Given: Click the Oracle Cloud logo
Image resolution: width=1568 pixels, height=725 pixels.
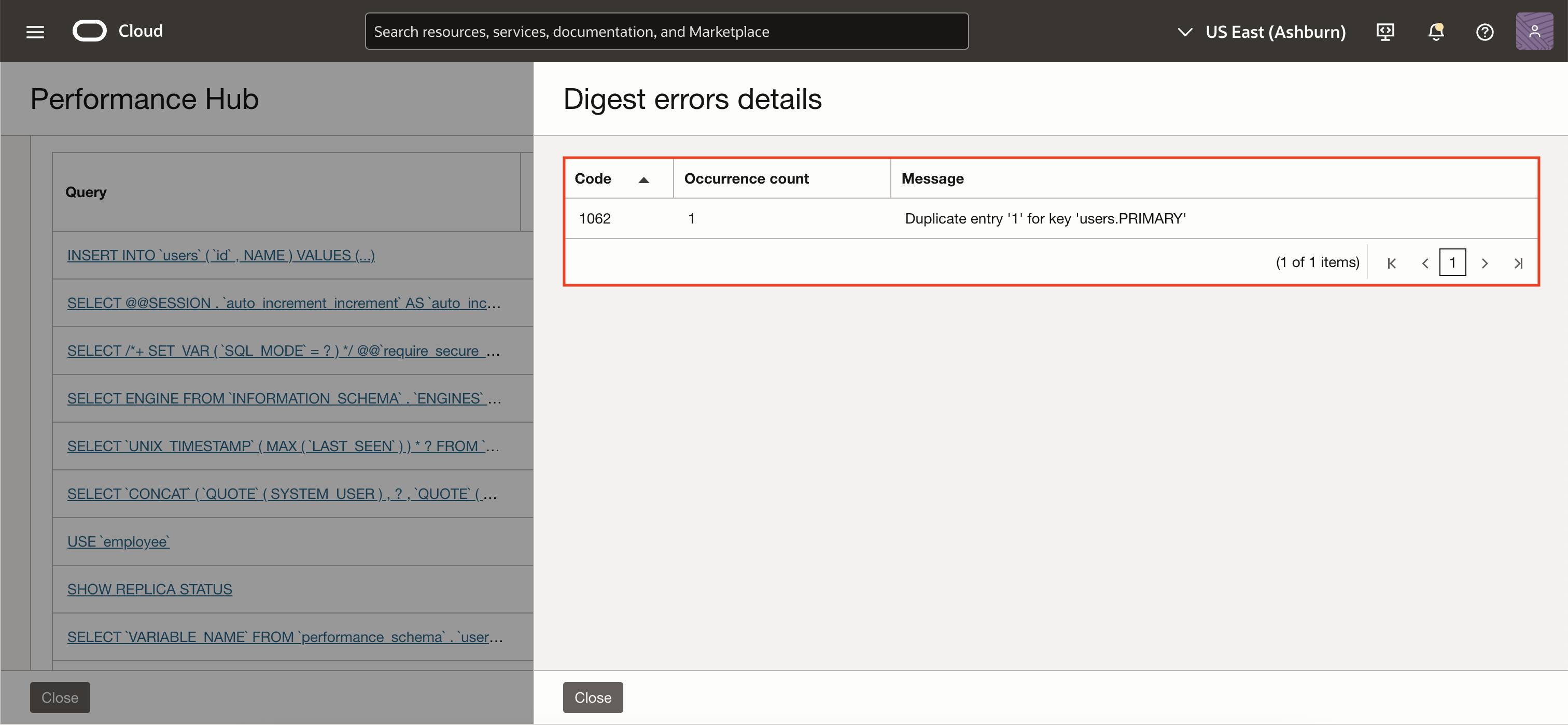Looking at the screenshot, I should (90, 31).
